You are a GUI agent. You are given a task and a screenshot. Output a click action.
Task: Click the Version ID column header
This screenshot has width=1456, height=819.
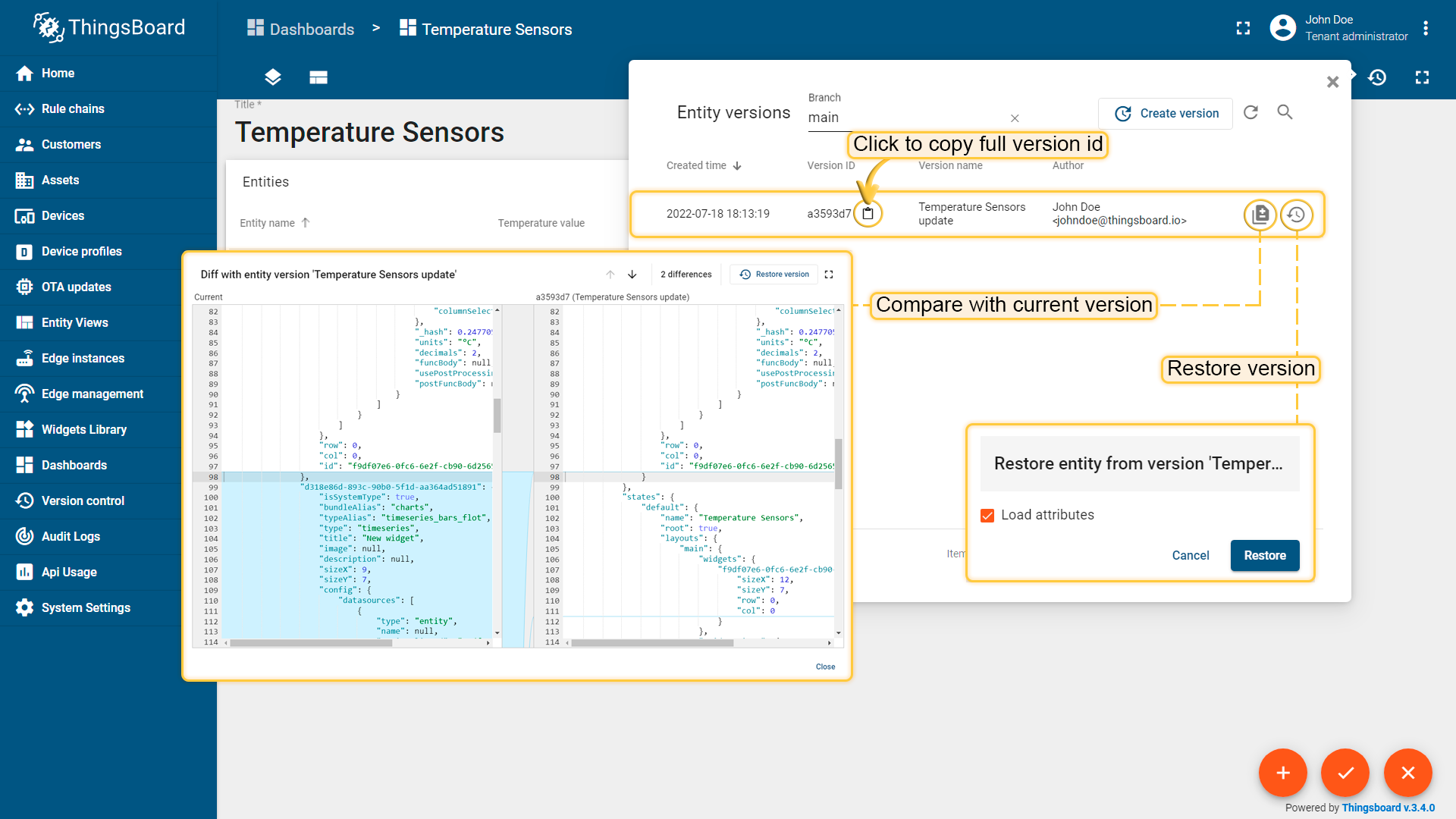pos(831,165)
